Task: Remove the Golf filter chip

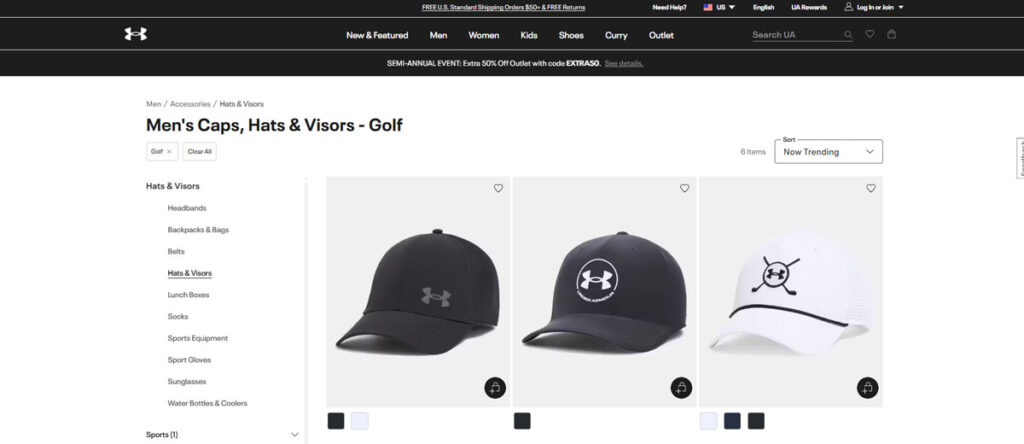Action: point(169,152)
